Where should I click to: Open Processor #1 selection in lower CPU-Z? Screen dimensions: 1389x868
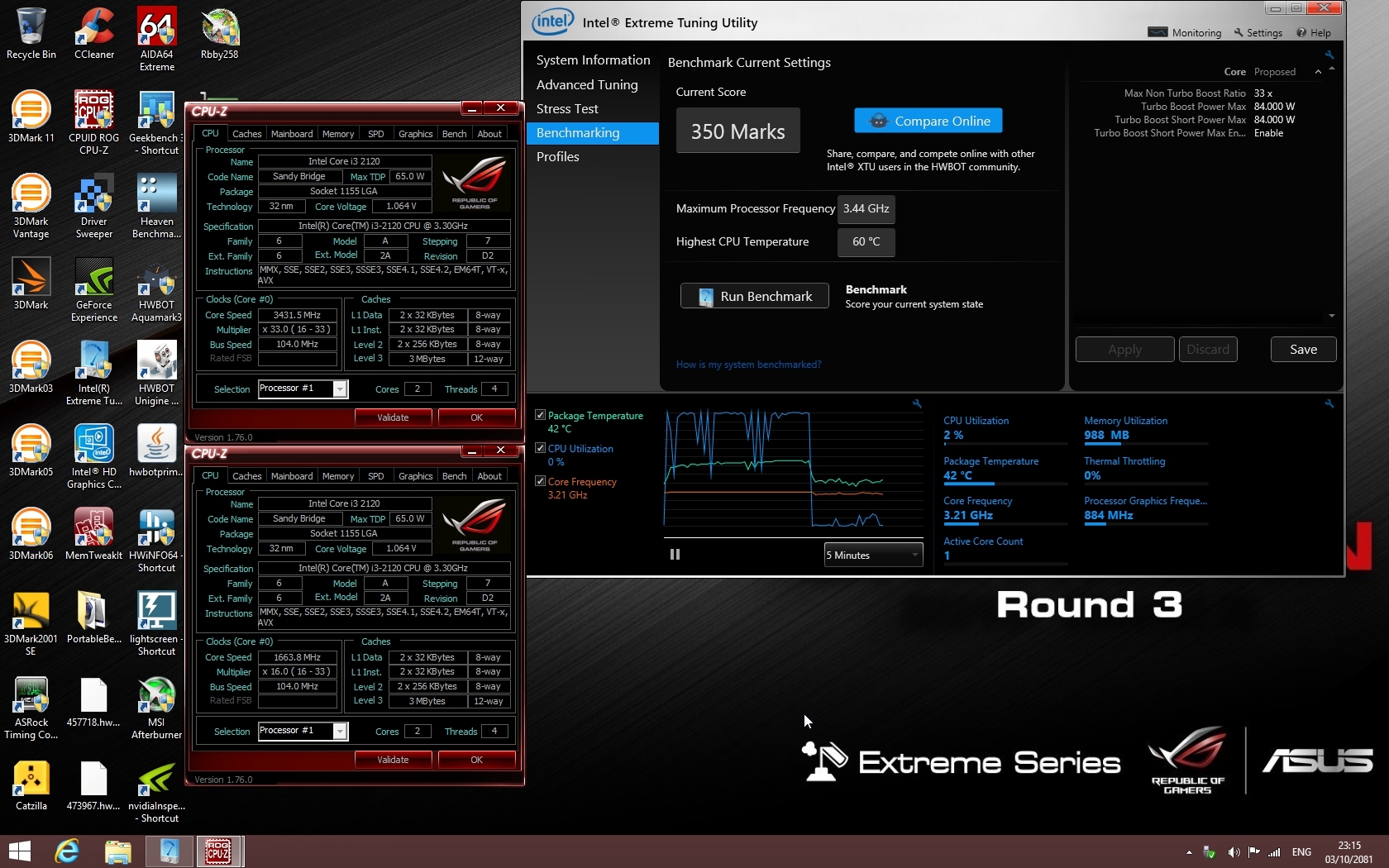[x=303, y=731]
